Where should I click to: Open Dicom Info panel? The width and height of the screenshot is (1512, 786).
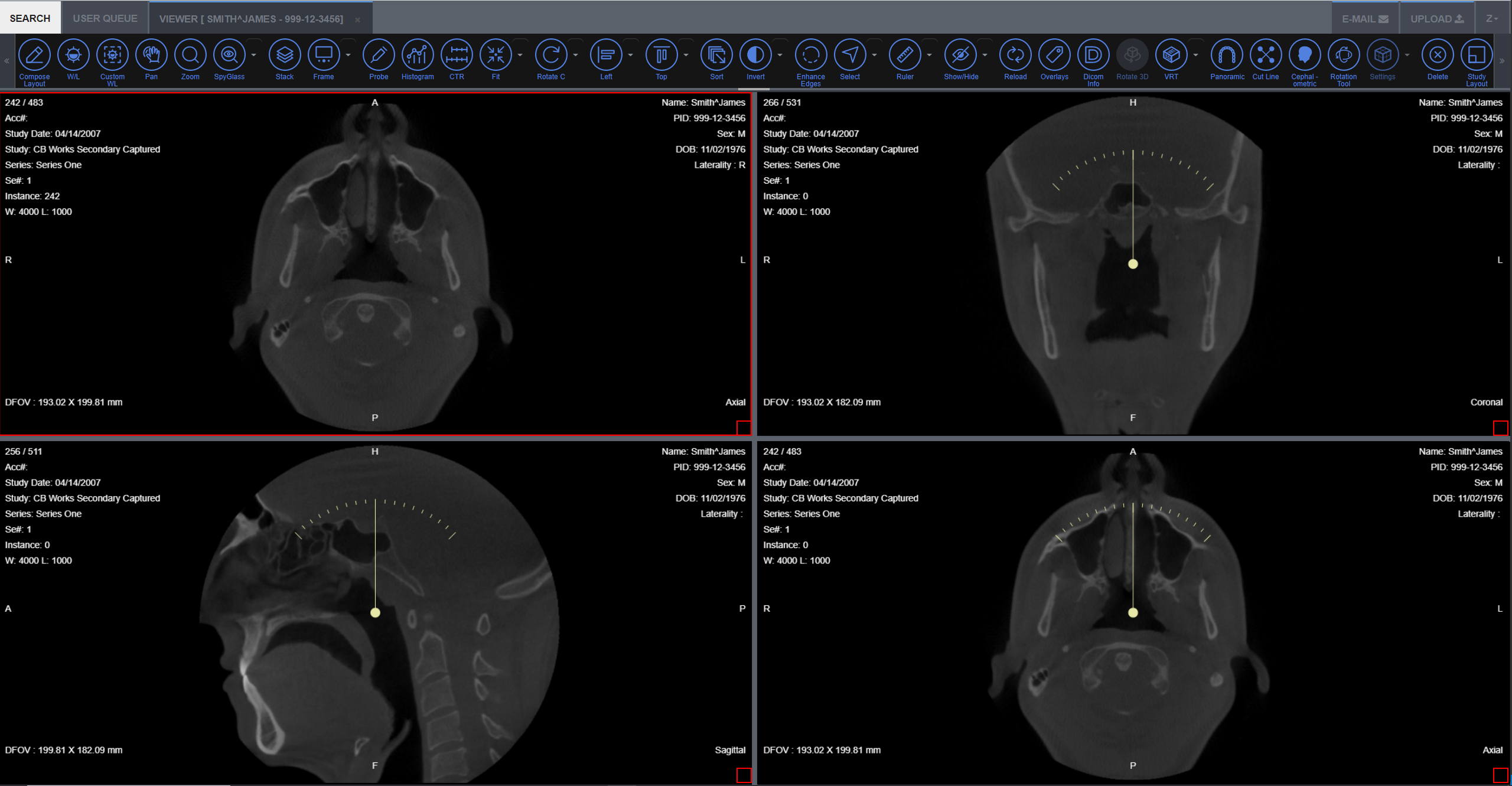[x=1093, y=56]
